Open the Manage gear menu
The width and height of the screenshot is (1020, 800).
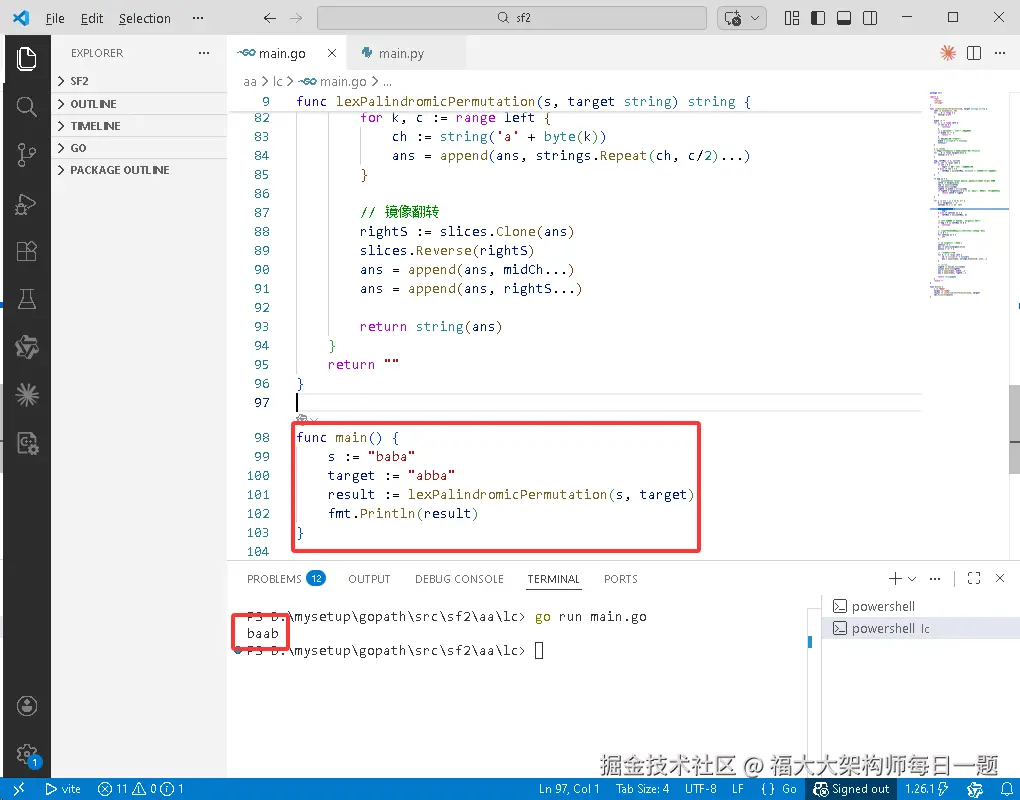point(26,754)
